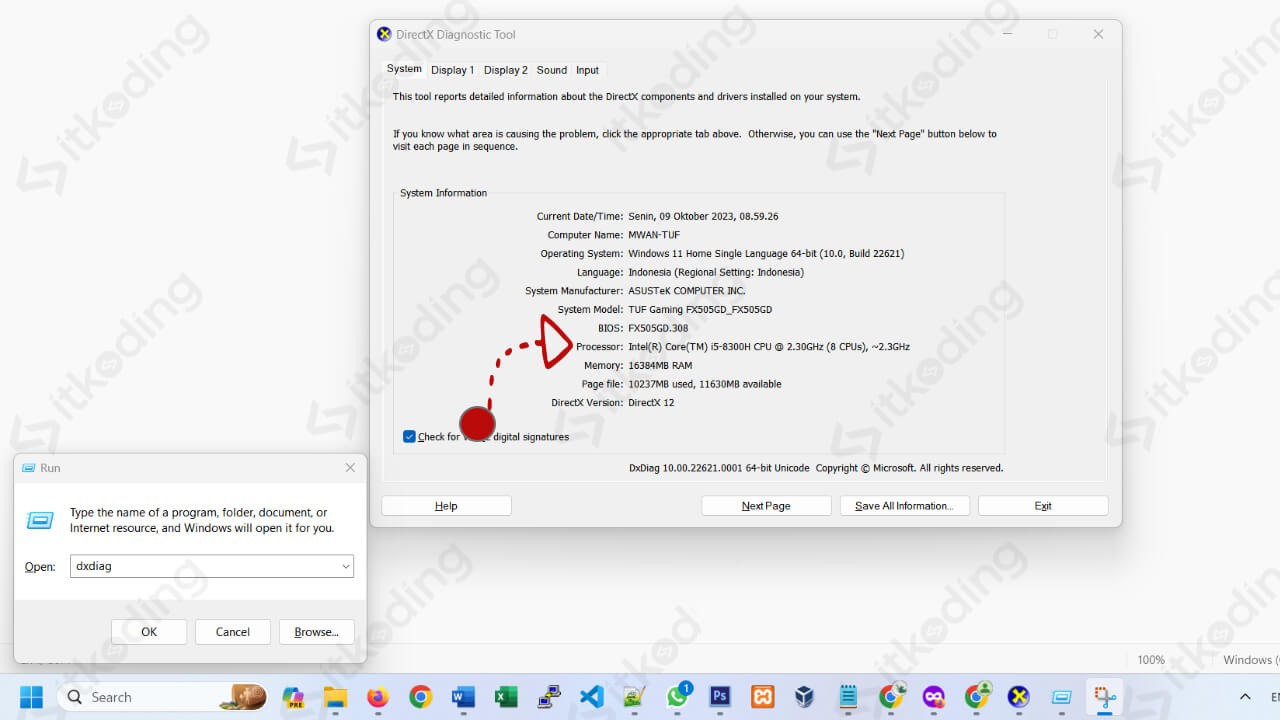Click the System Information group label
Viewport: 1280px width, 720px height.
point(443,193)
